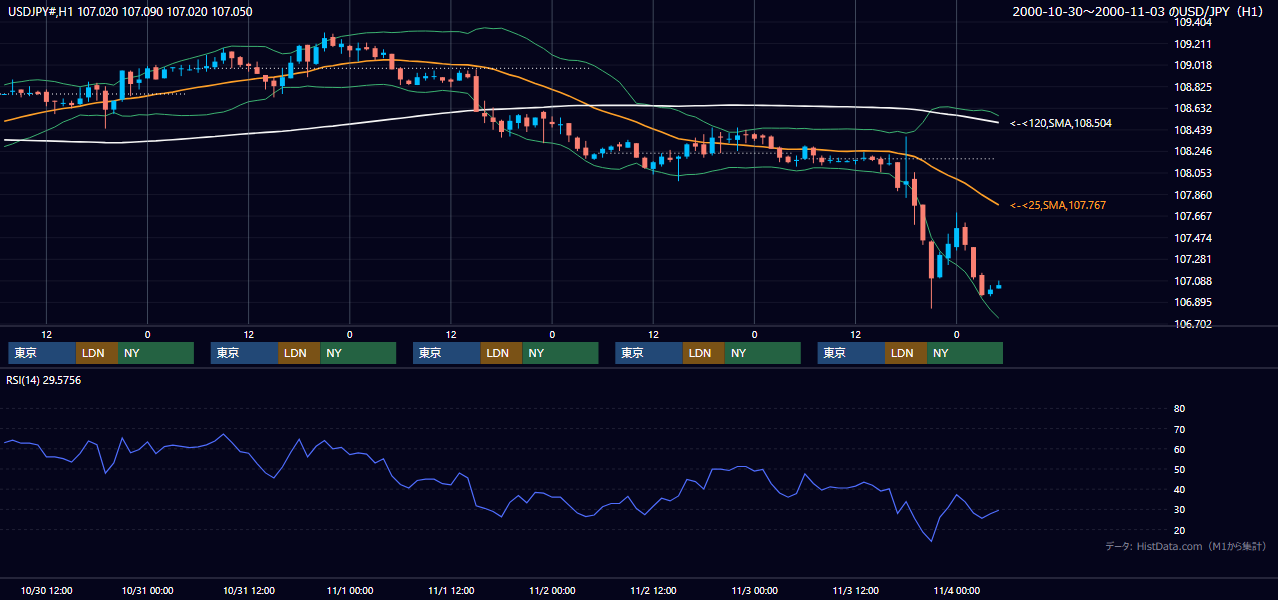Click price axis value 107.281
Viewport: 1278px width, 600px height.
[x=1192, y=260]
